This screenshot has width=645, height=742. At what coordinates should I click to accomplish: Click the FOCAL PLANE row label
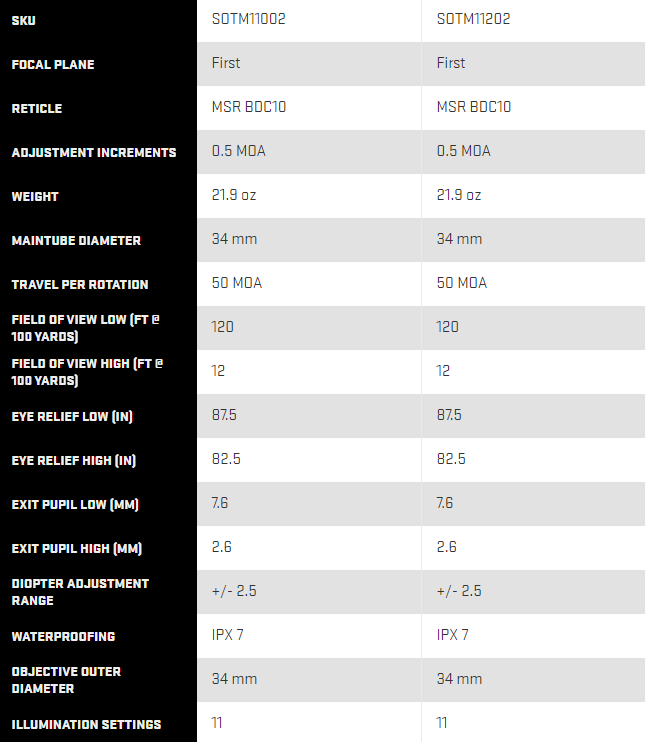[x=53, y=64]
